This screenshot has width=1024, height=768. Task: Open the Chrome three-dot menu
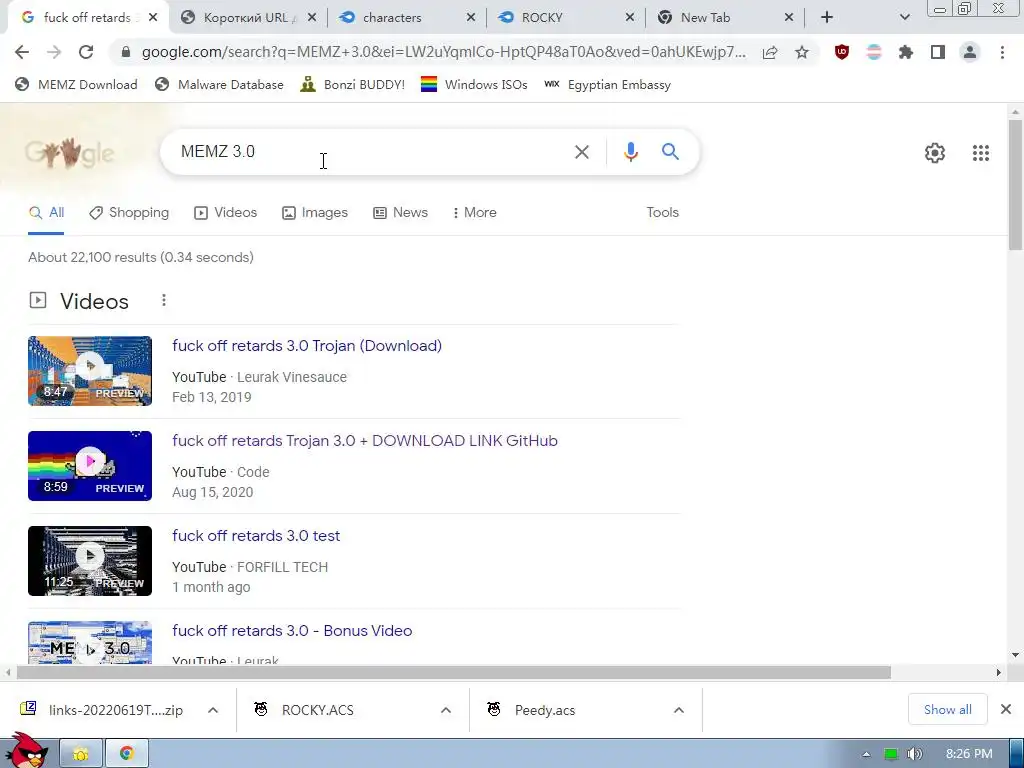1002,52
